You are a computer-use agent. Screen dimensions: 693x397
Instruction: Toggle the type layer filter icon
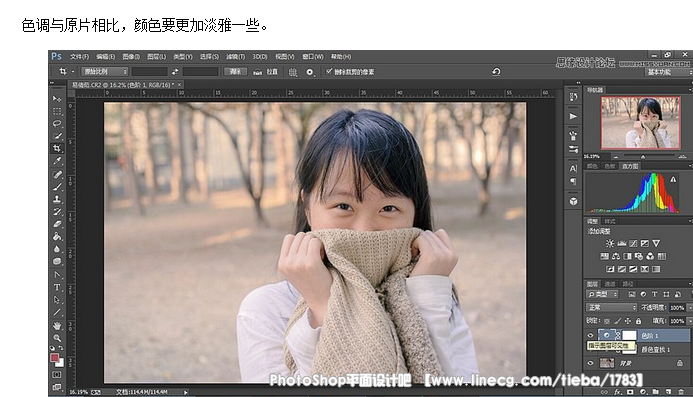point(655,294)
